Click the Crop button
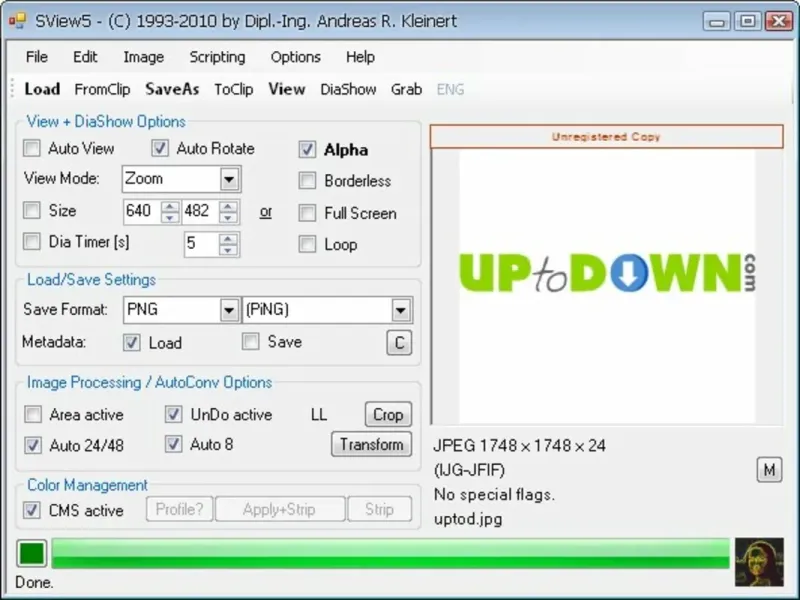The width and height of the screenshot is (800, 600). 388,414
